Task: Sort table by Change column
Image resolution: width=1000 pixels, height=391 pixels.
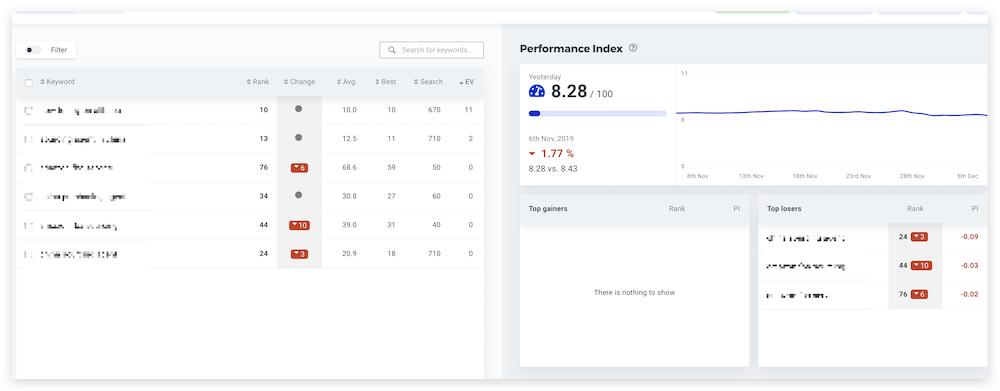Action: (299, 82)
